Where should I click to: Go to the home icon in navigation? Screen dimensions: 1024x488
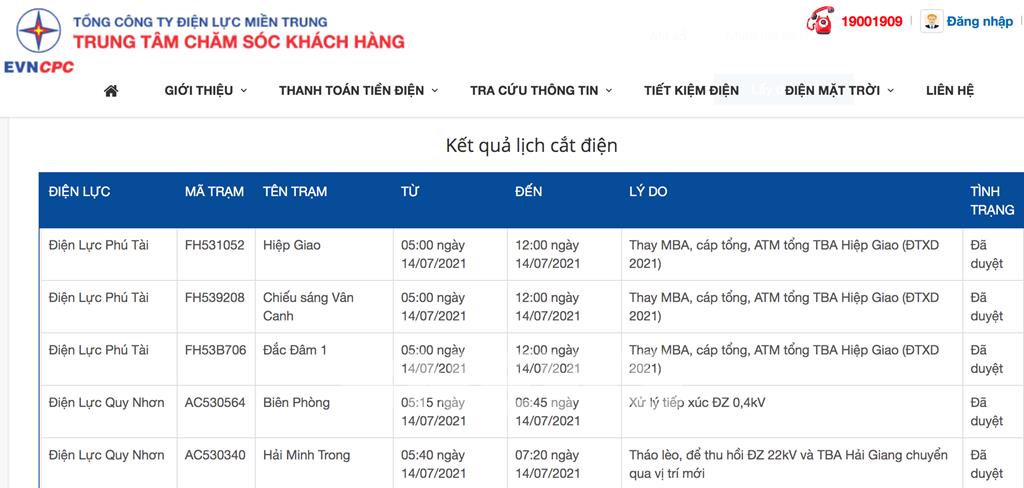111,91
